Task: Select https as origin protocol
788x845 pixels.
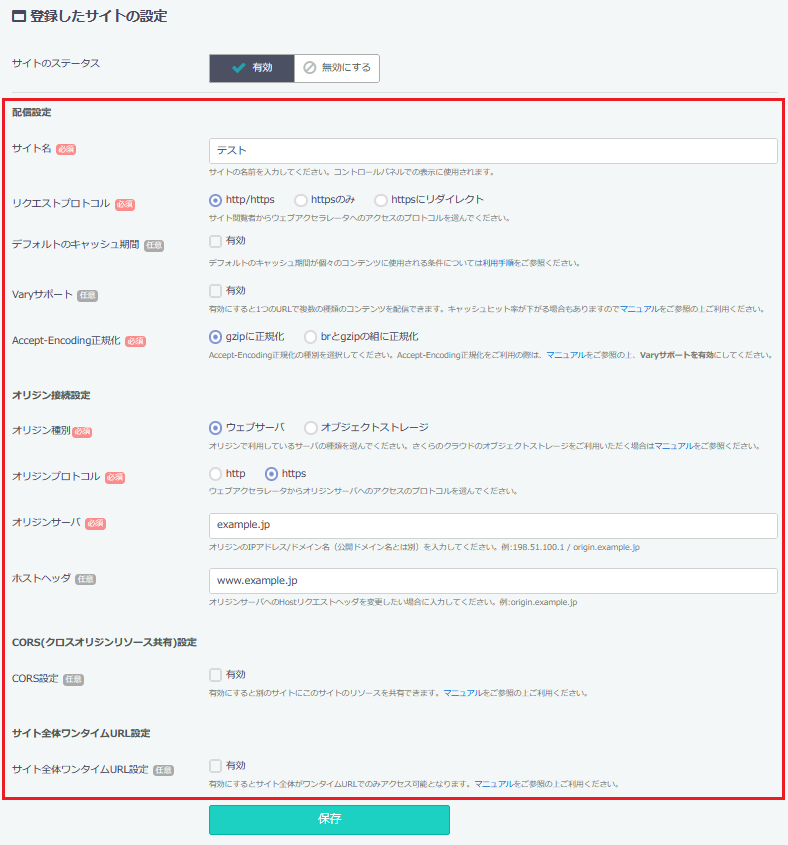Action: [271, 474]
